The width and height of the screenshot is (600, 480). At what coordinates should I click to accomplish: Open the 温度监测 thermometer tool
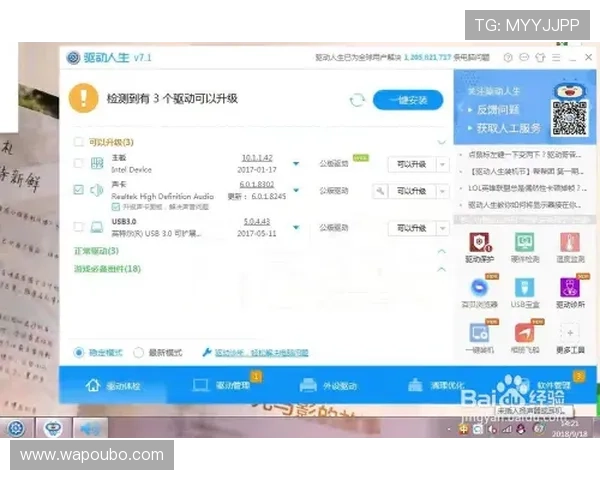click(570, 242)
